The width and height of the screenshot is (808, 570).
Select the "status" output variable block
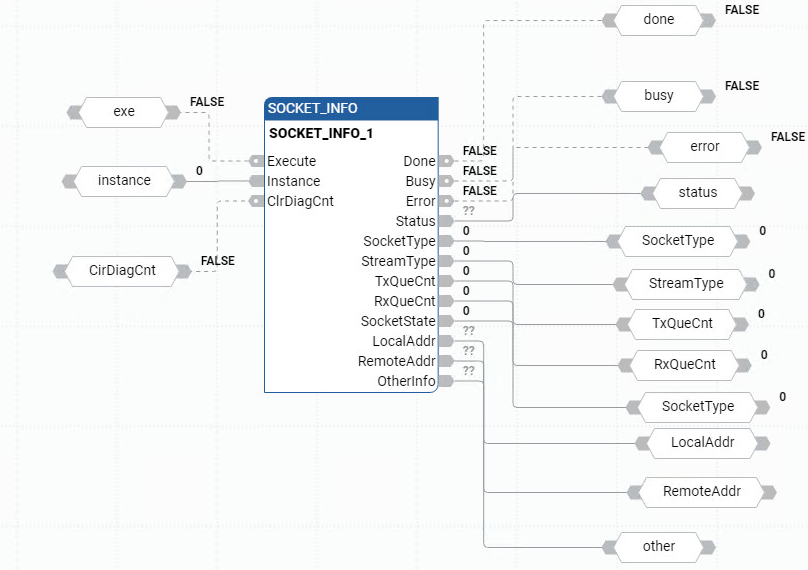point(697,192)
